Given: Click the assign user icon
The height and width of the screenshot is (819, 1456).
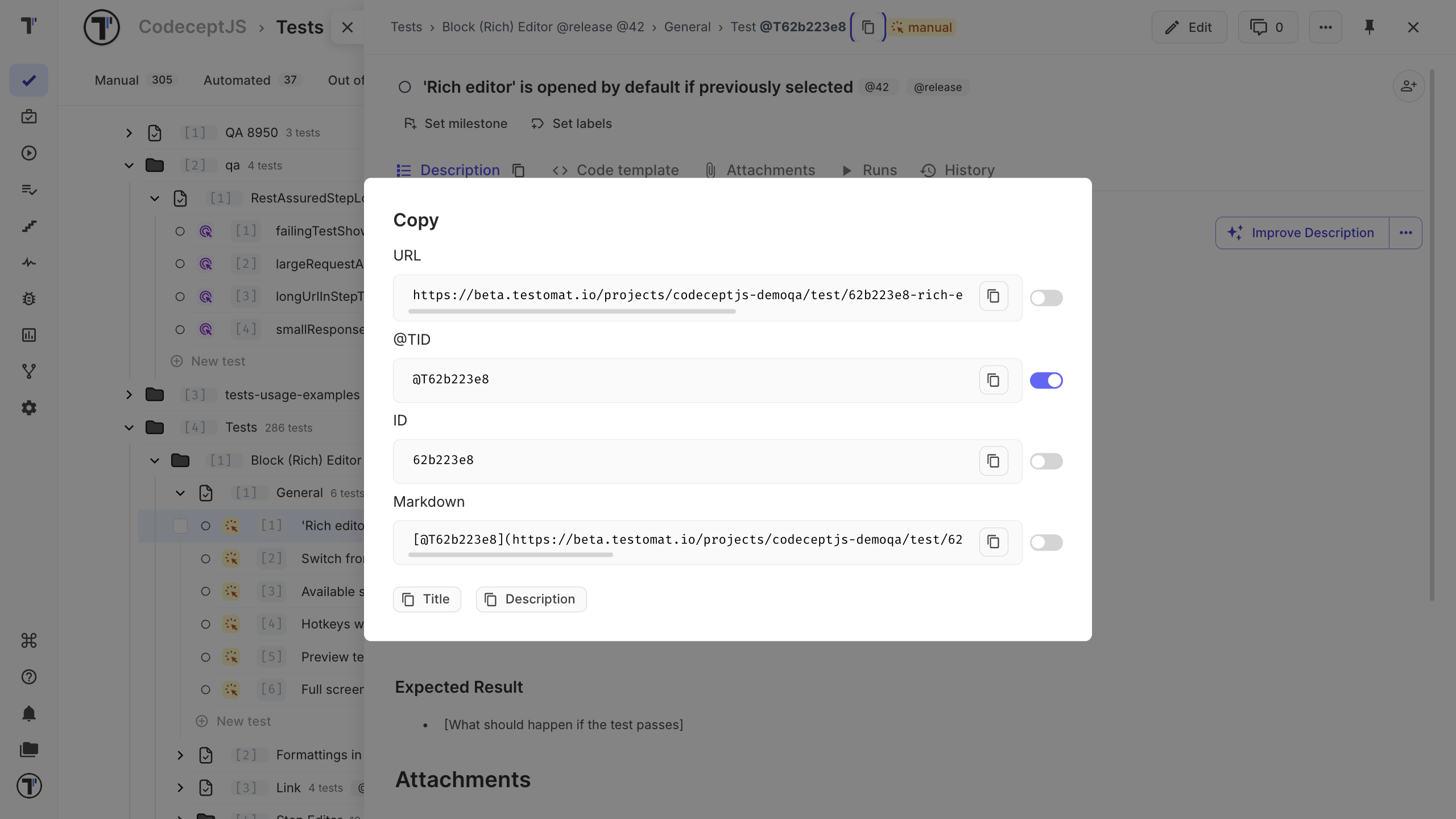Looking at the screenshot, I should click(1408, 86).
